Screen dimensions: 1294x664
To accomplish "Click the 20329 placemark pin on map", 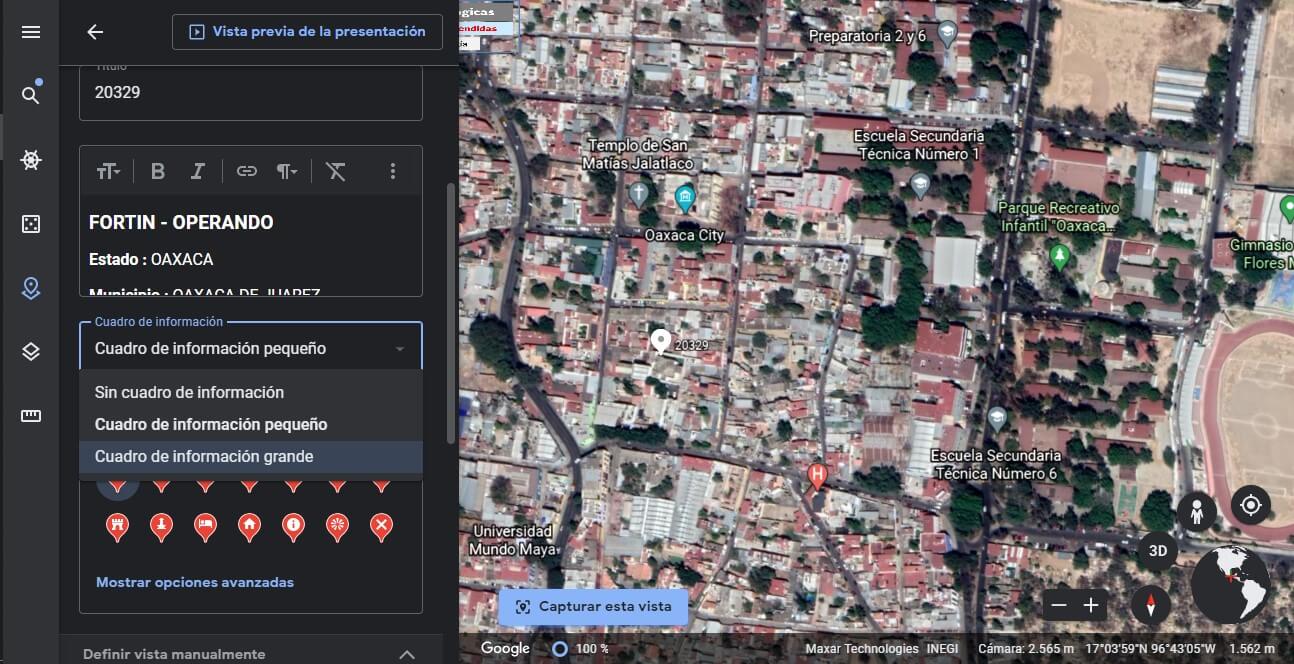I will point(660,342).
